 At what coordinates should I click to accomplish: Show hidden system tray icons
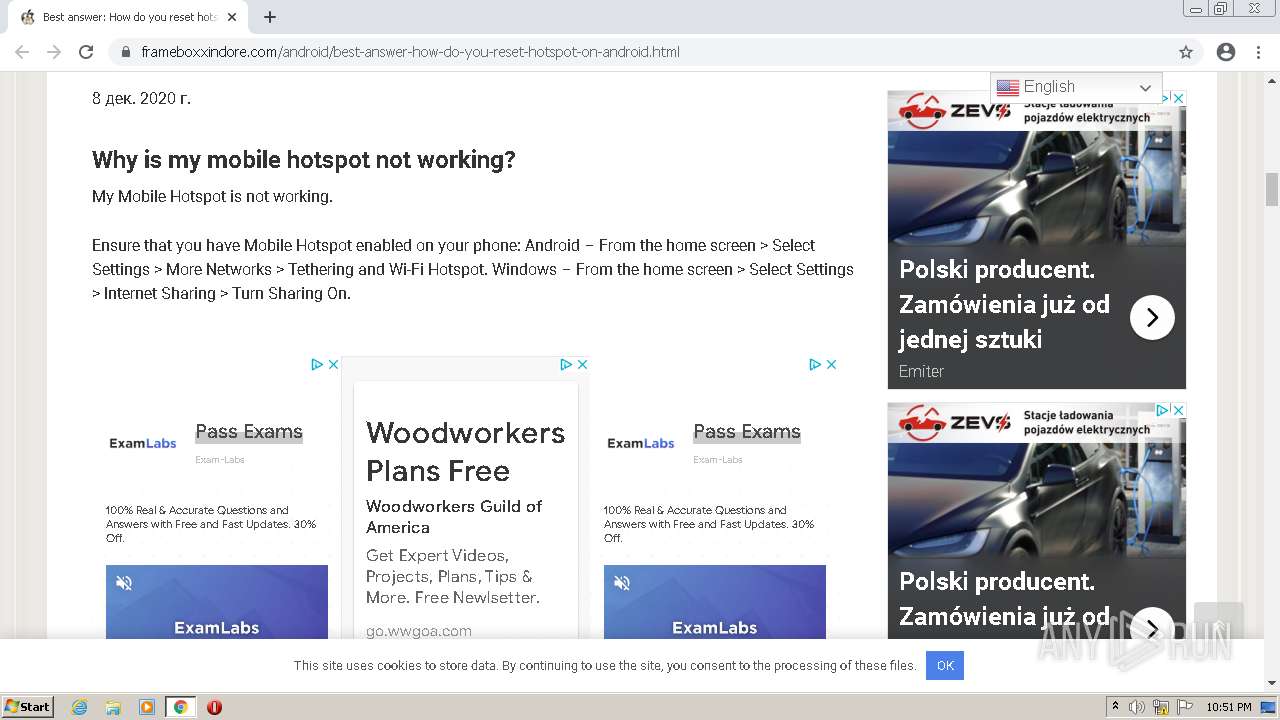[x=1115, y=706]
